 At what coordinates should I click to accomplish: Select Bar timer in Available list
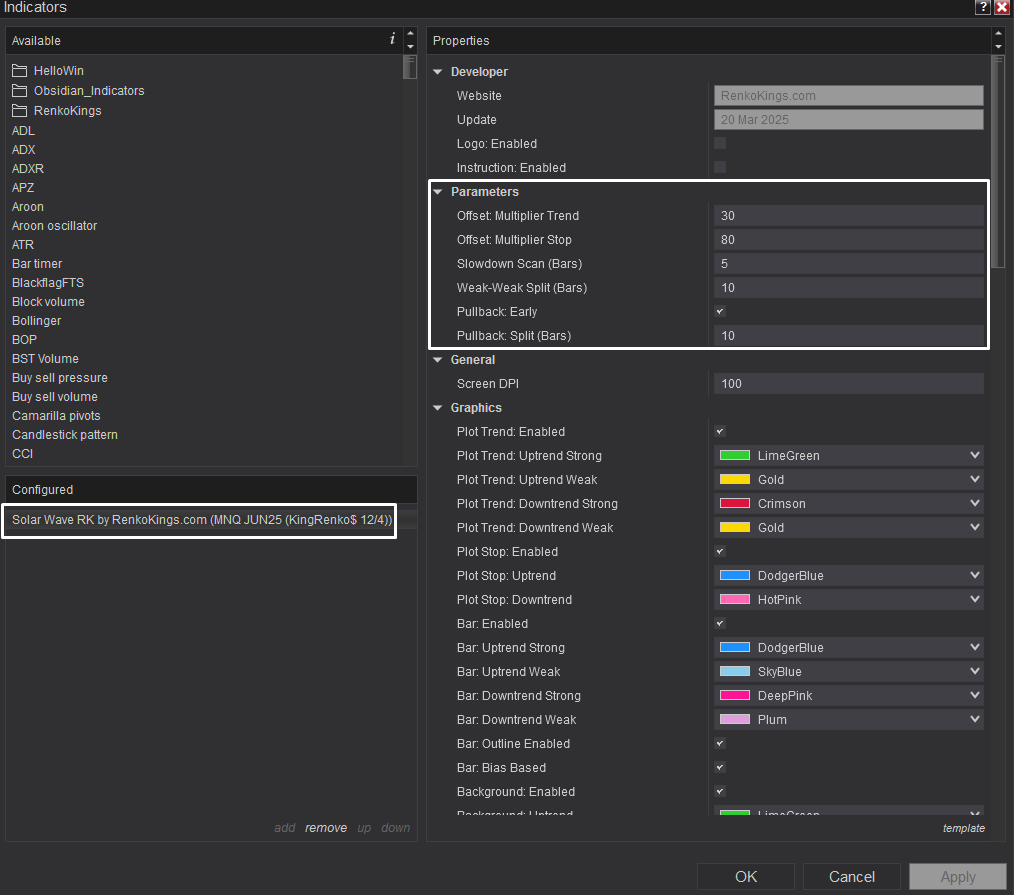point(37,263)
